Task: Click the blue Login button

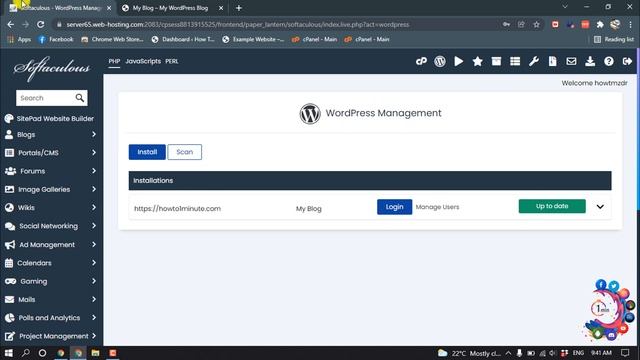Action: 394,207
